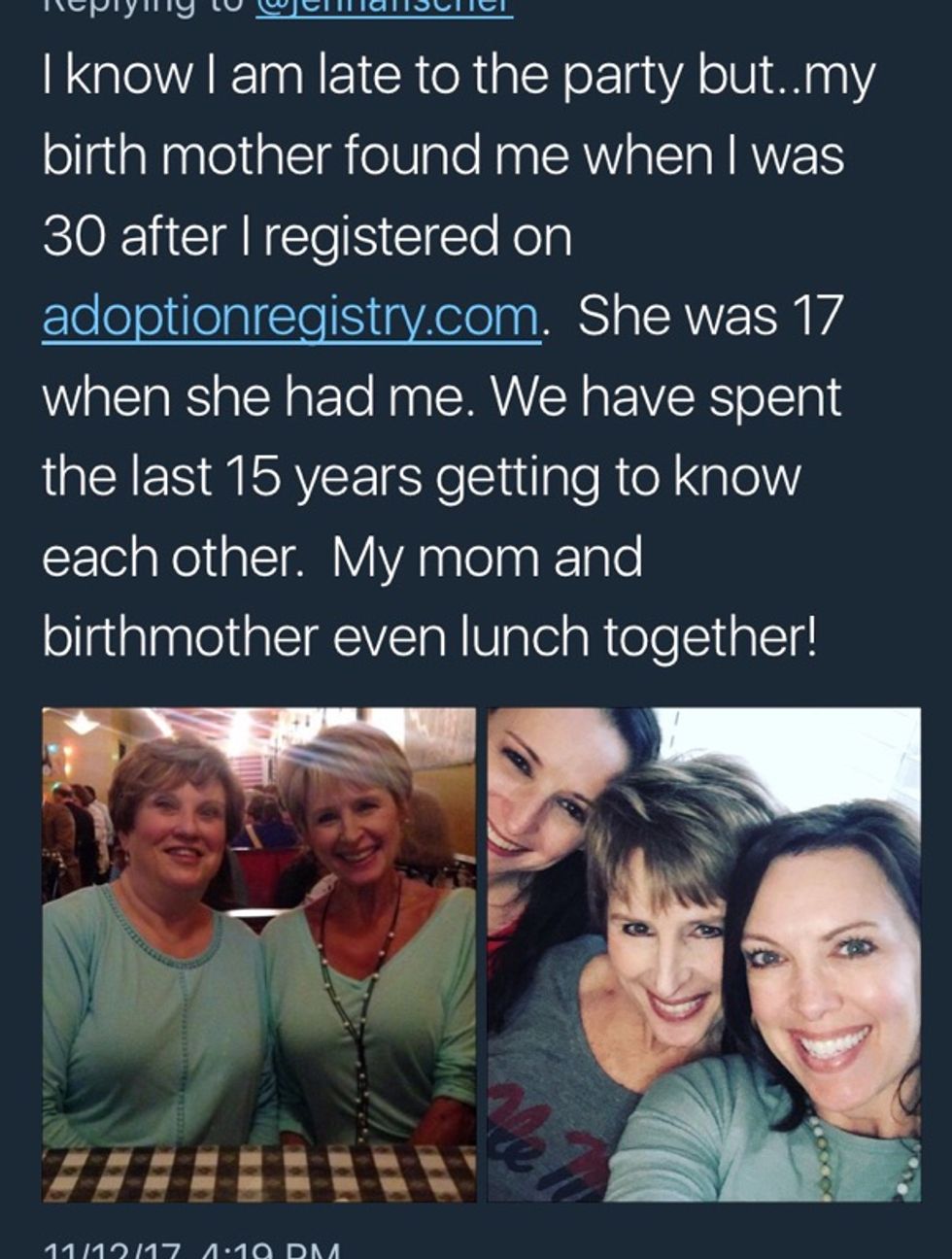Viewport: 952px width, 1259px height.
Task: Click the line "birthmother even lunch together!"
Action: tap(430, 636)
